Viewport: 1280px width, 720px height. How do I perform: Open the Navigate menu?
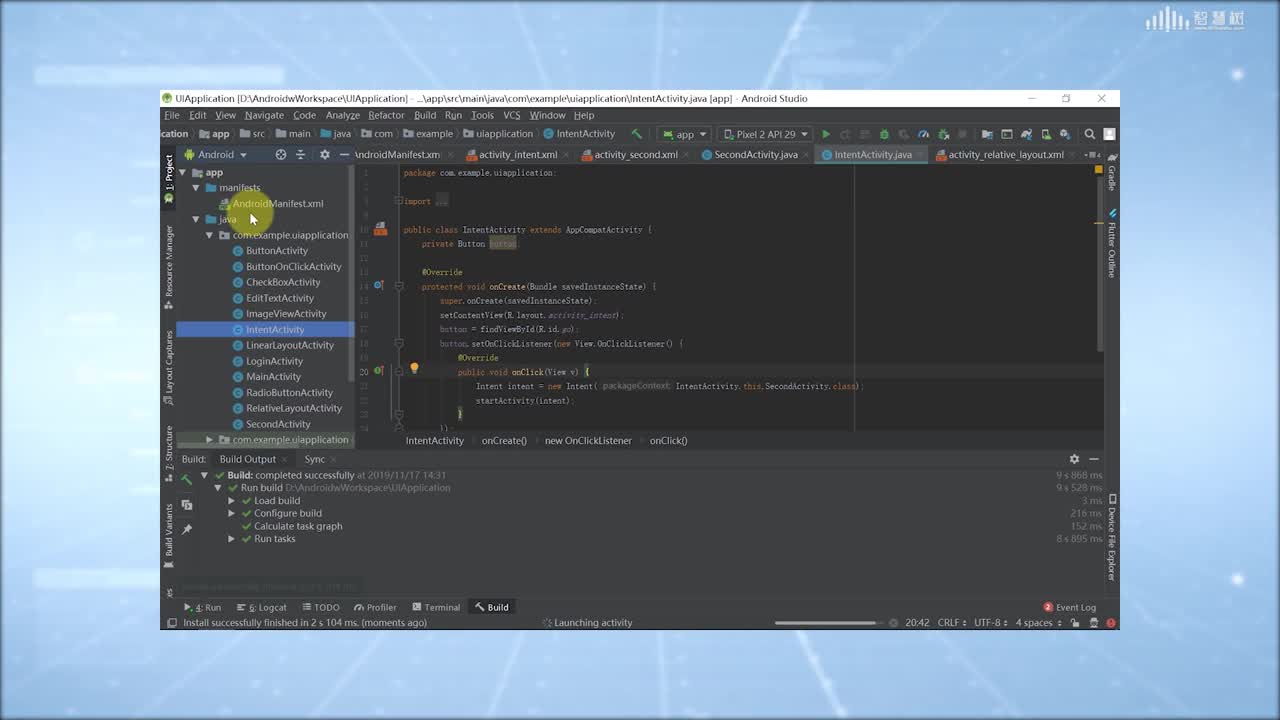coord(265,115)
